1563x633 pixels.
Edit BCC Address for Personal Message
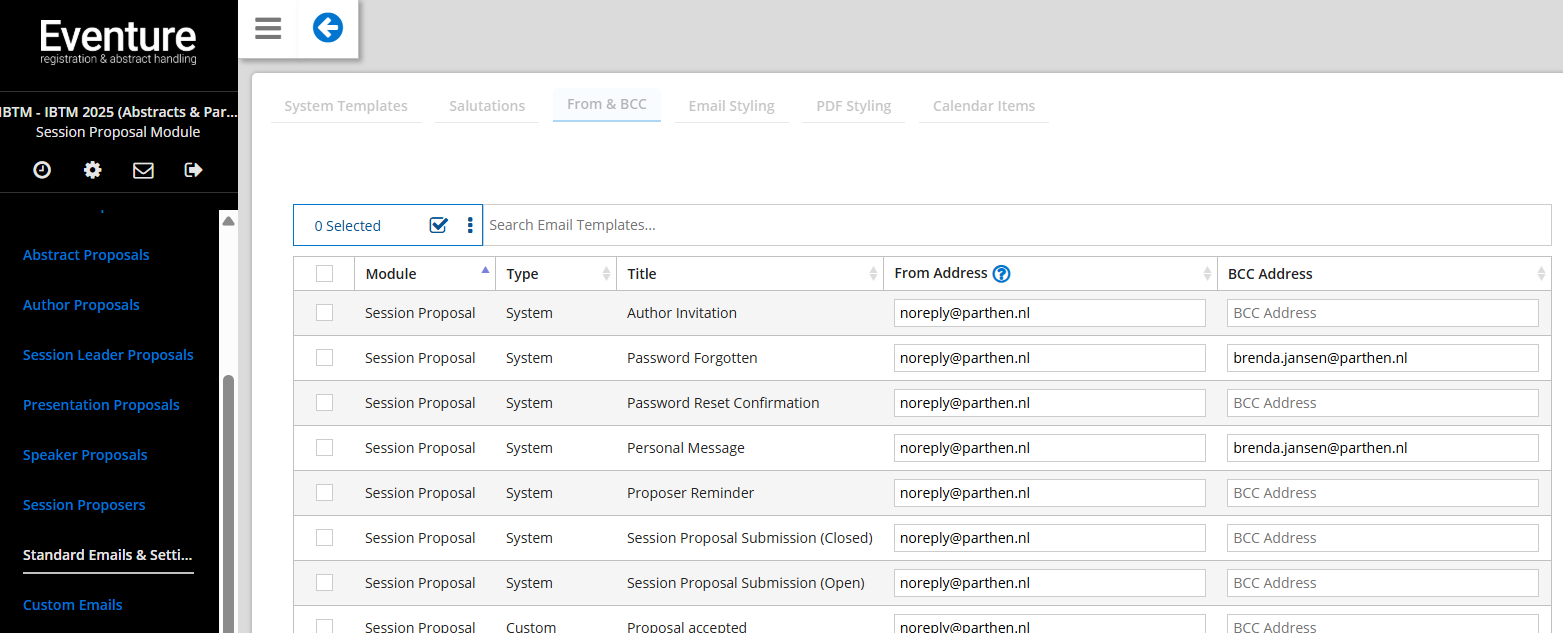tap(1383, 448)
